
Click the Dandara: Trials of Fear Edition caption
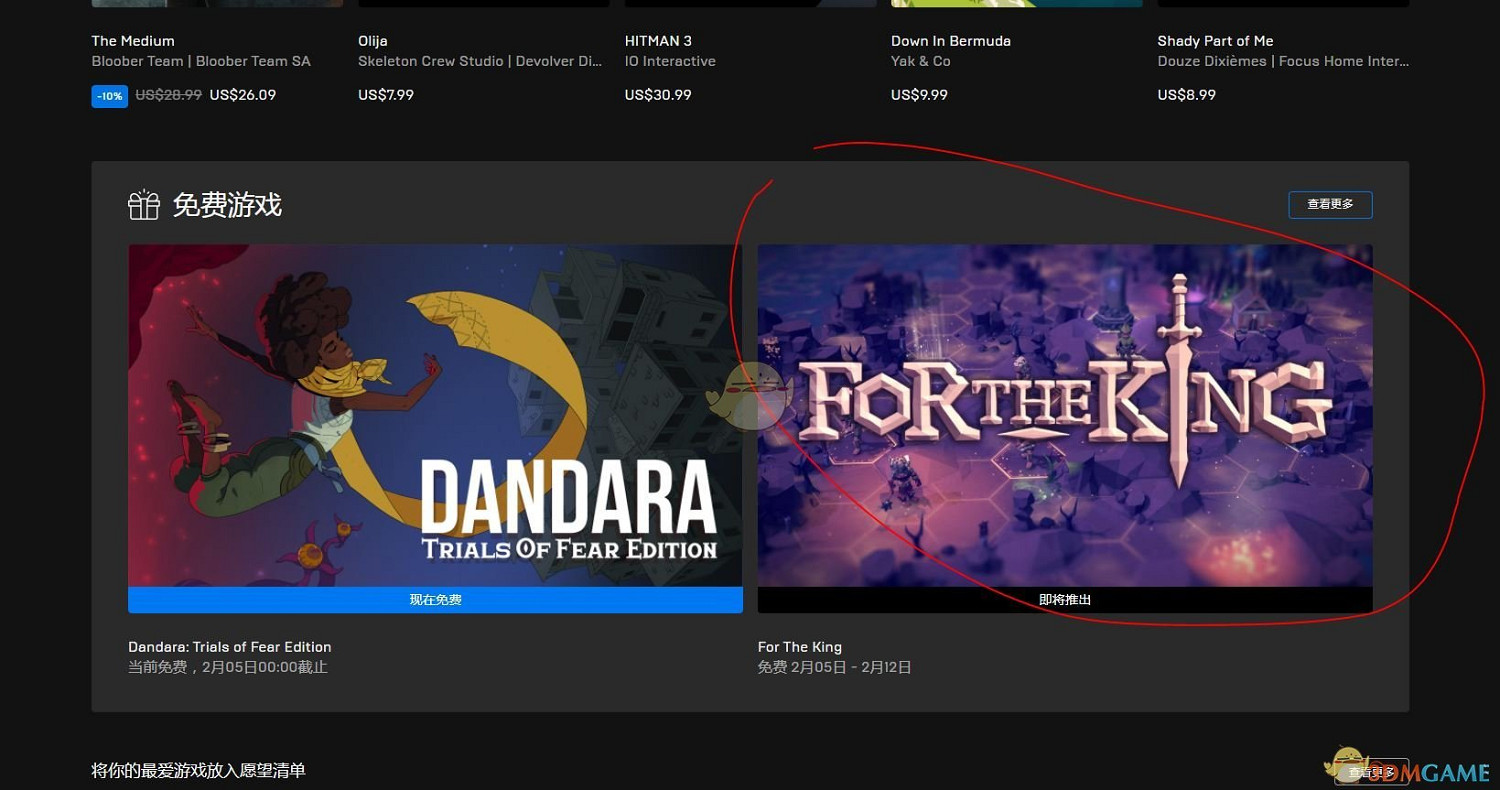pos(230,647)
